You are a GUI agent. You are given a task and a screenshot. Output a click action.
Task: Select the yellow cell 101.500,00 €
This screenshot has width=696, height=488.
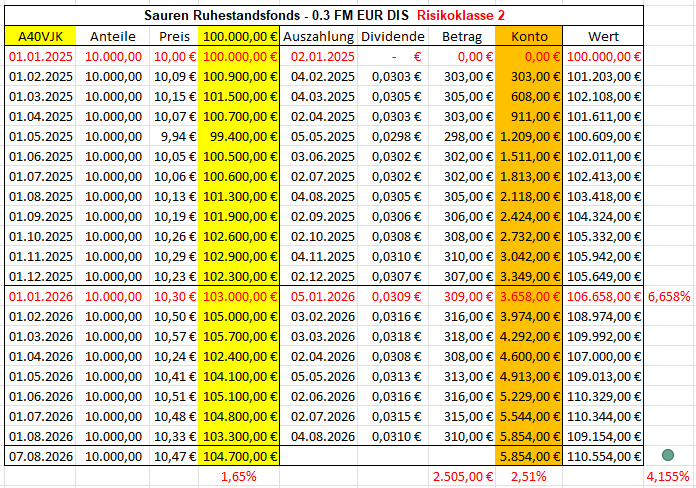pos(239,96)
